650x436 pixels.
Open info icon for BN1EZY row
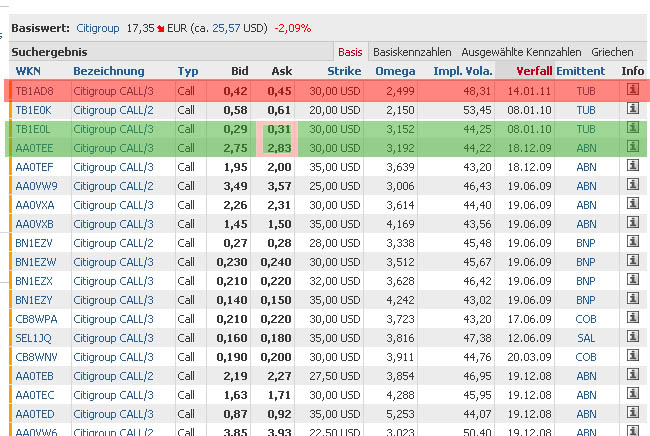click(633, 298)
